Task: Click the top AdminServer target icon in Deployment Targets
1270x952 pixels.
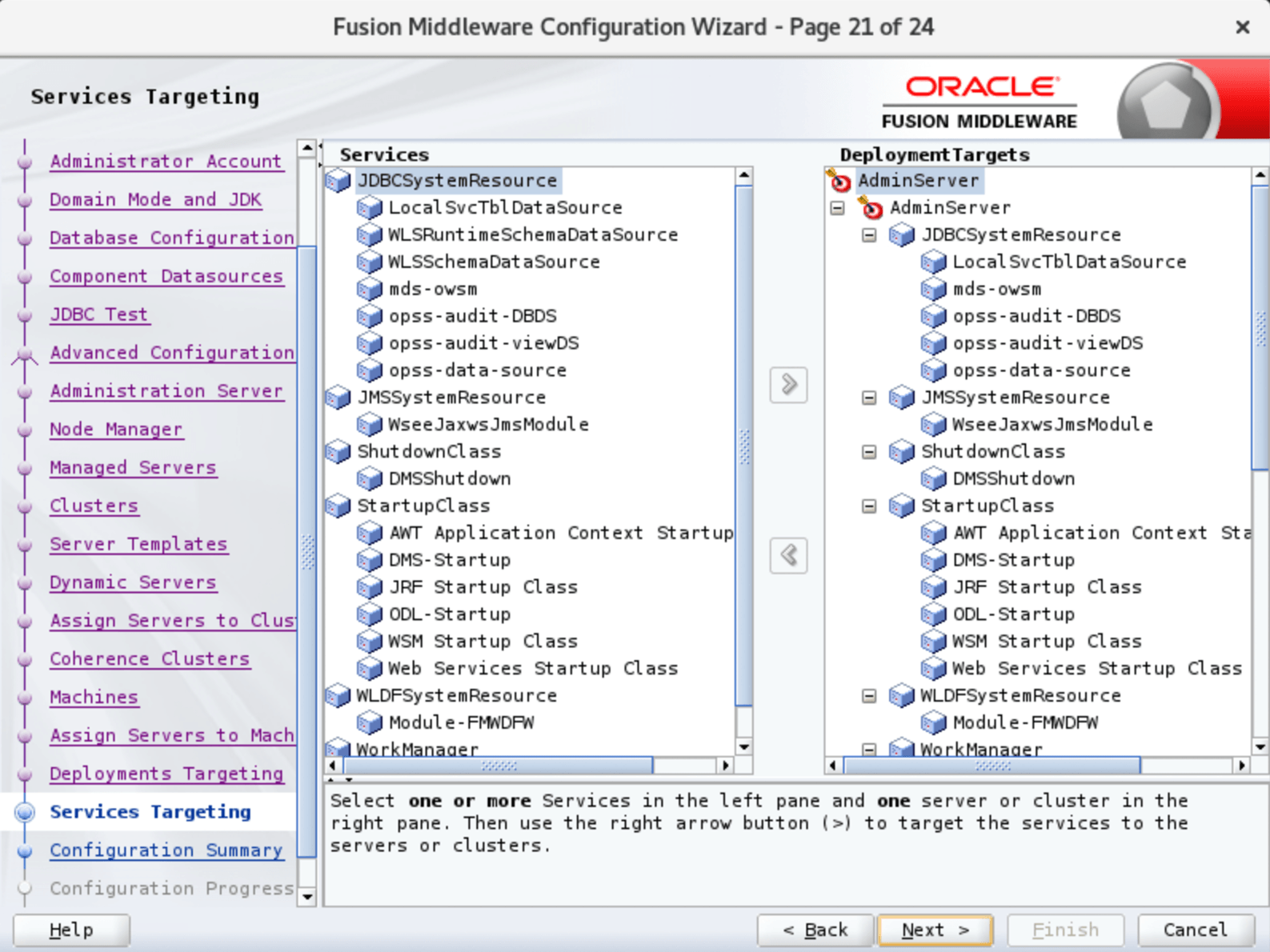Action: (839, 181)
